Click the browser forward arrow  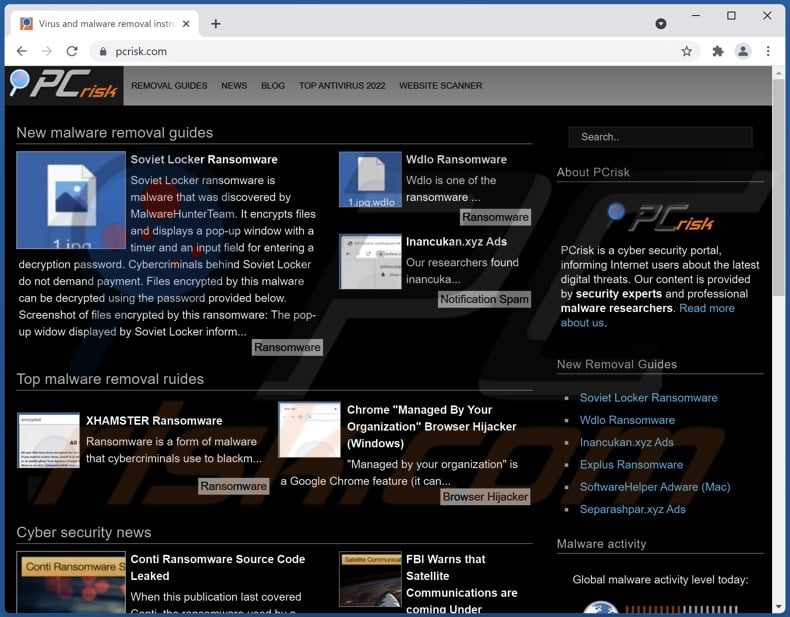click(47, 51)
